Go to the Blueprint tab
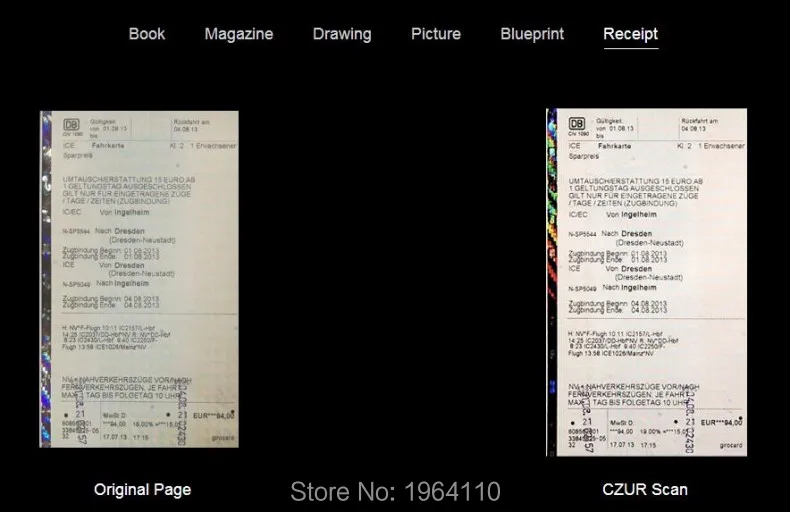This screenshot has height=512, width=790. [x=532, y=34]
